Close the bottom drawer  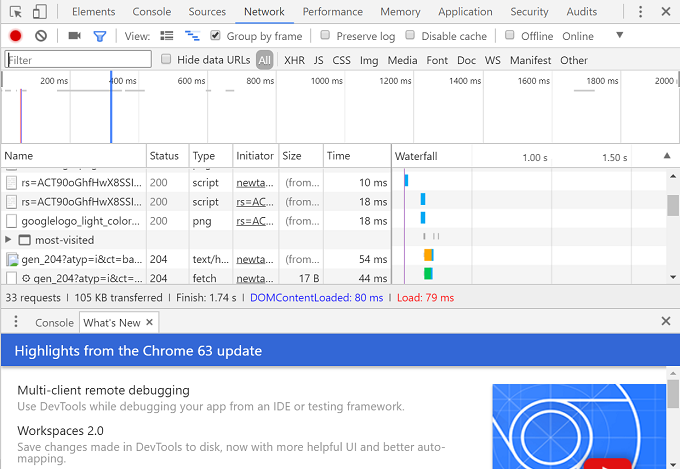point(666,321)
